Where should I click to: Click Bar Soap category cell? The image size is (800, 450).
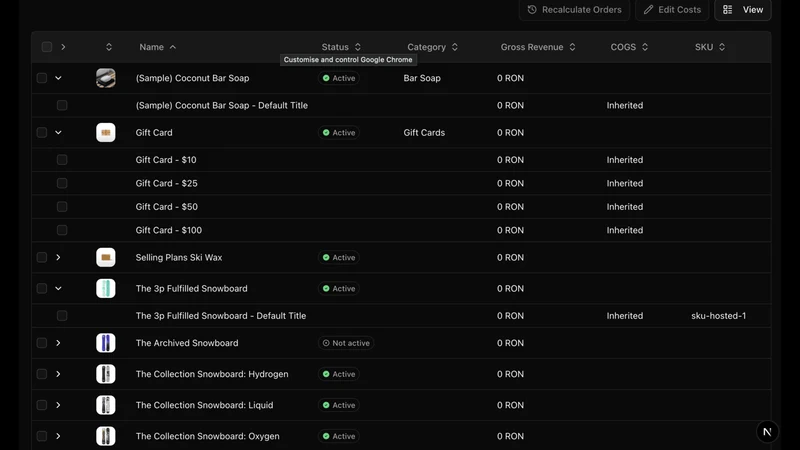coord(422,78)
